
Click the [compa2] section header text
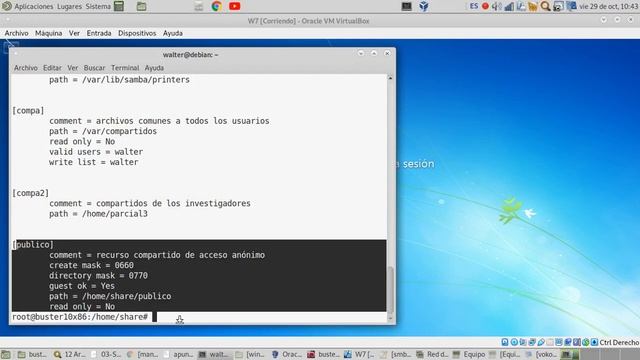pyautogui.click(x=31, y=193)
